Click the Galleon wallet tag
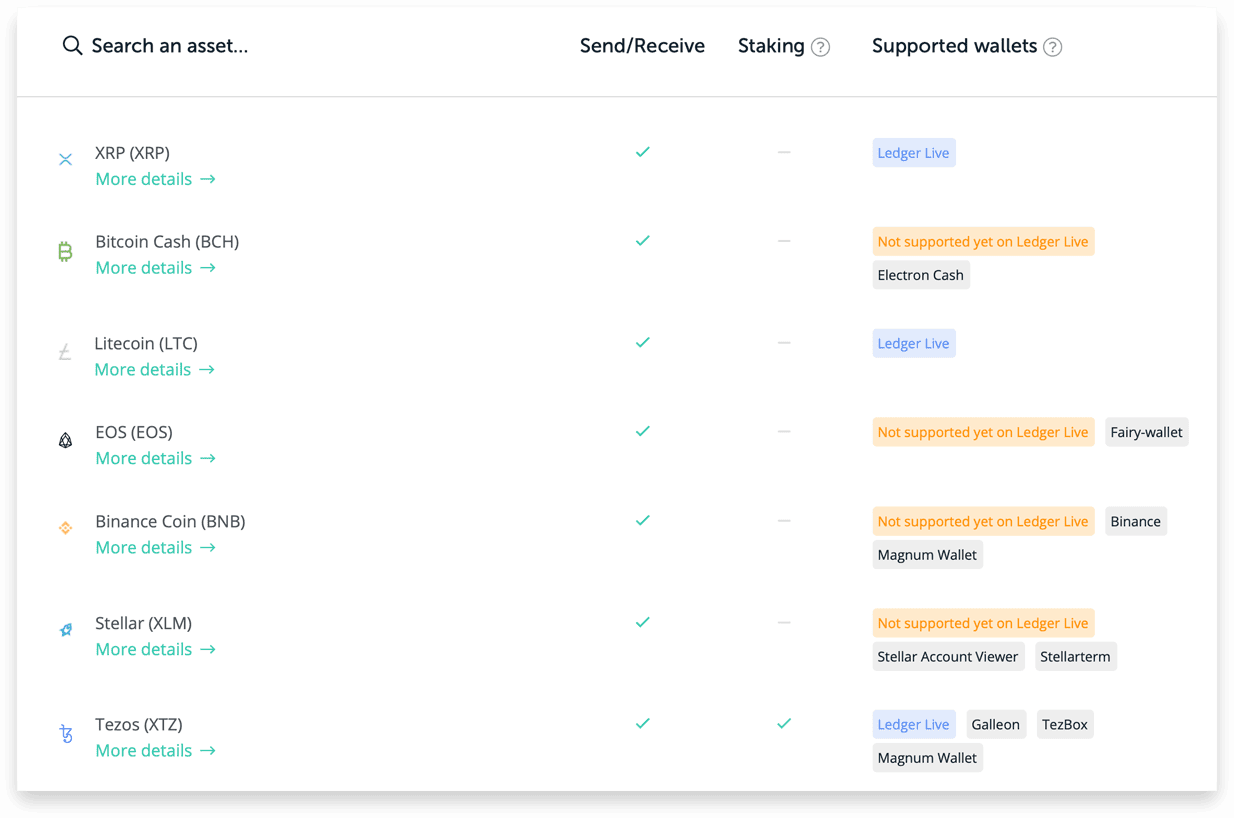This screenshot has height=818, width=1234. [996, 725]
